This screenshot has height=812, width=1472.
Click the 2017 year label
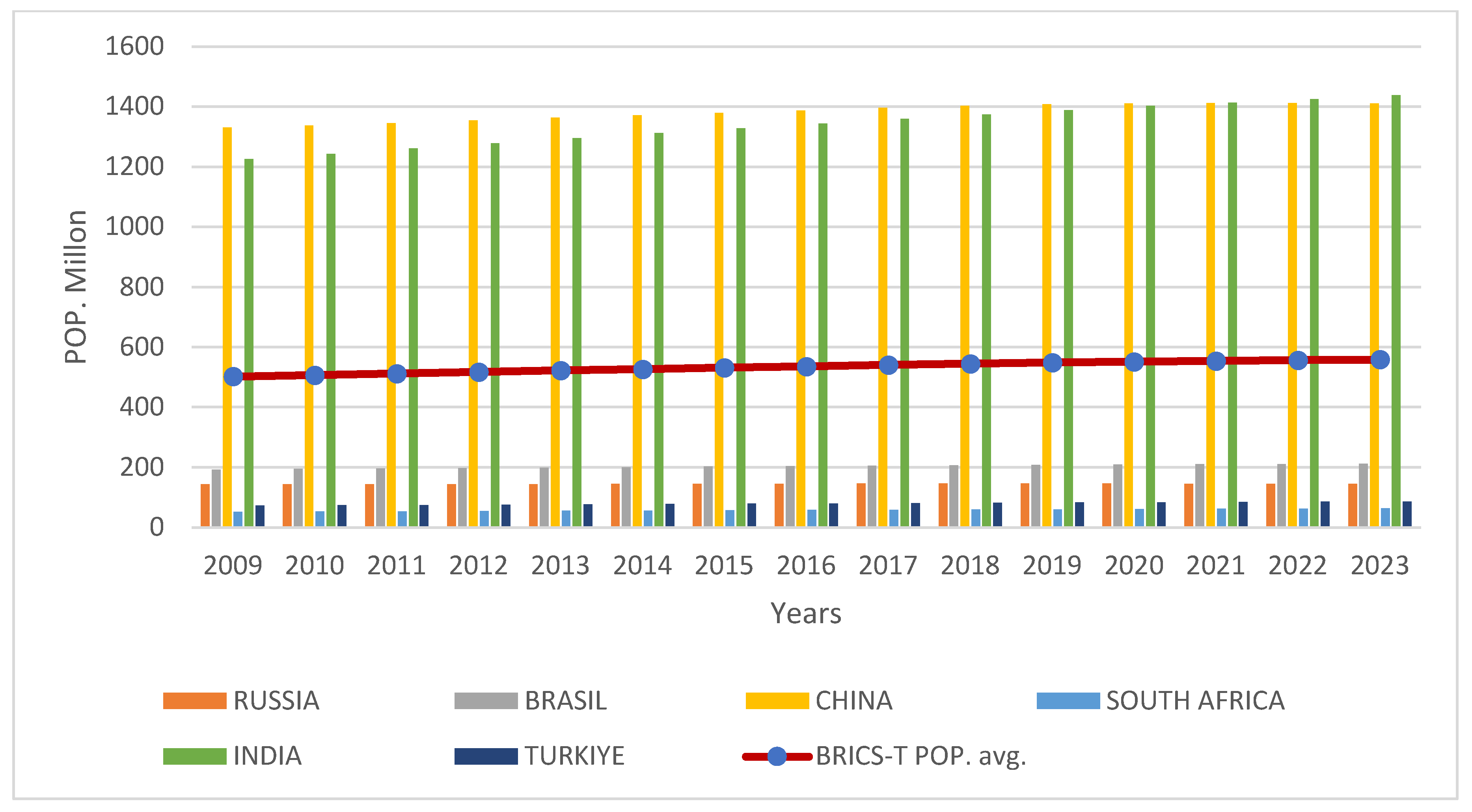tap(888, 566)
